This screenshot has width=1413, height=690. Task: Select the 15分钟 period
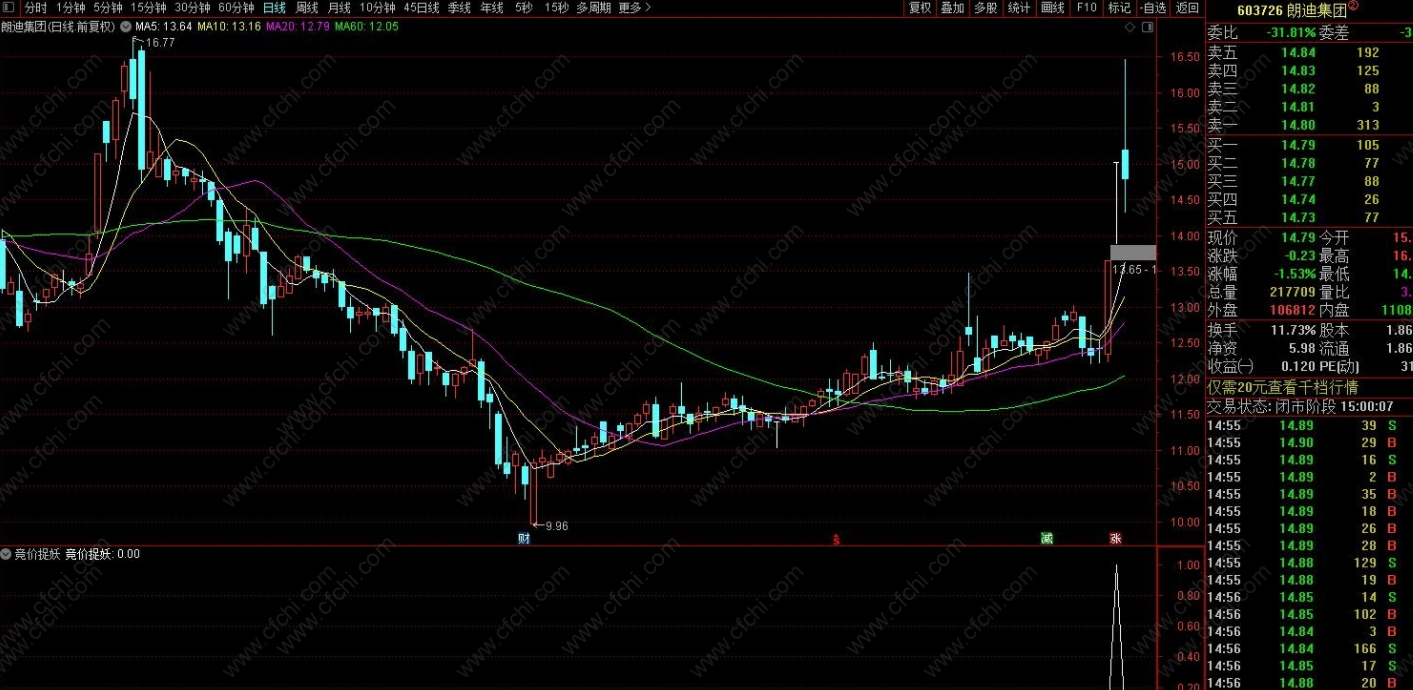(x=148, y=8)
